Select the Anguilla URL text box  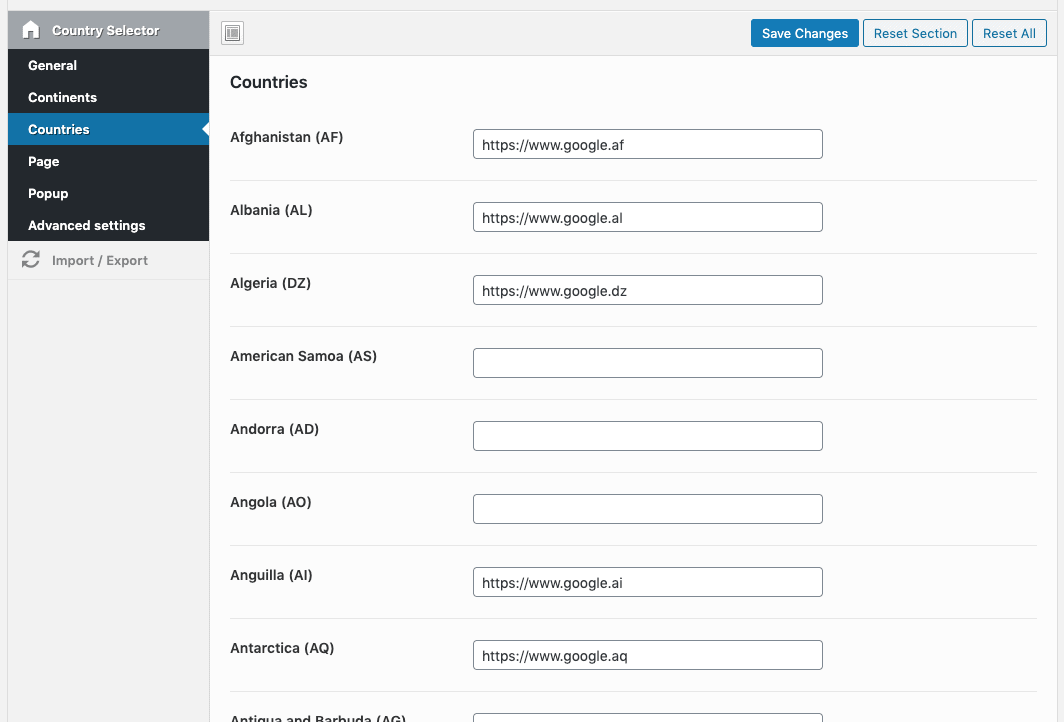(647, 581)
